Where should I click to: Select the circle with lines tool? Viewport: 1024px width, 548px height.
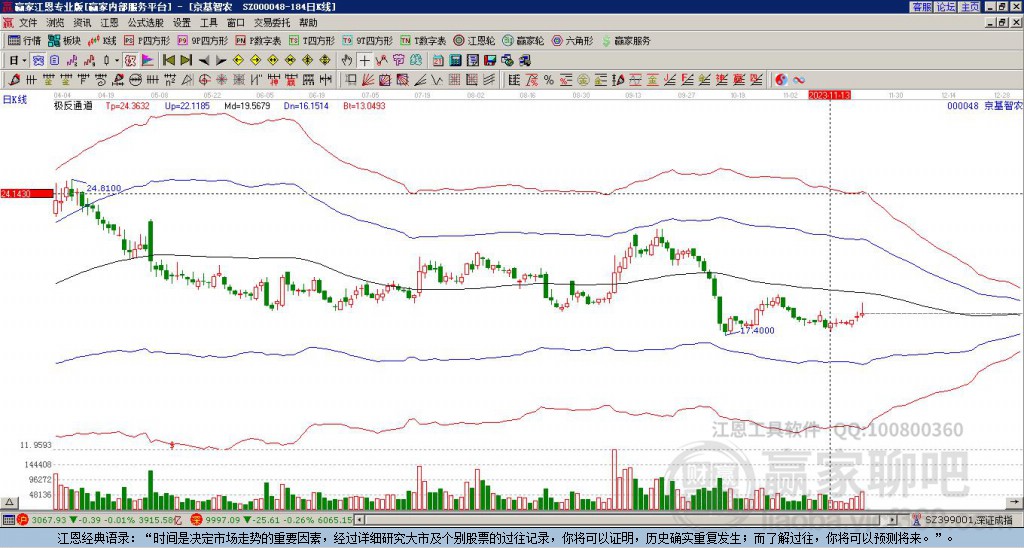[x=135, y=80]
